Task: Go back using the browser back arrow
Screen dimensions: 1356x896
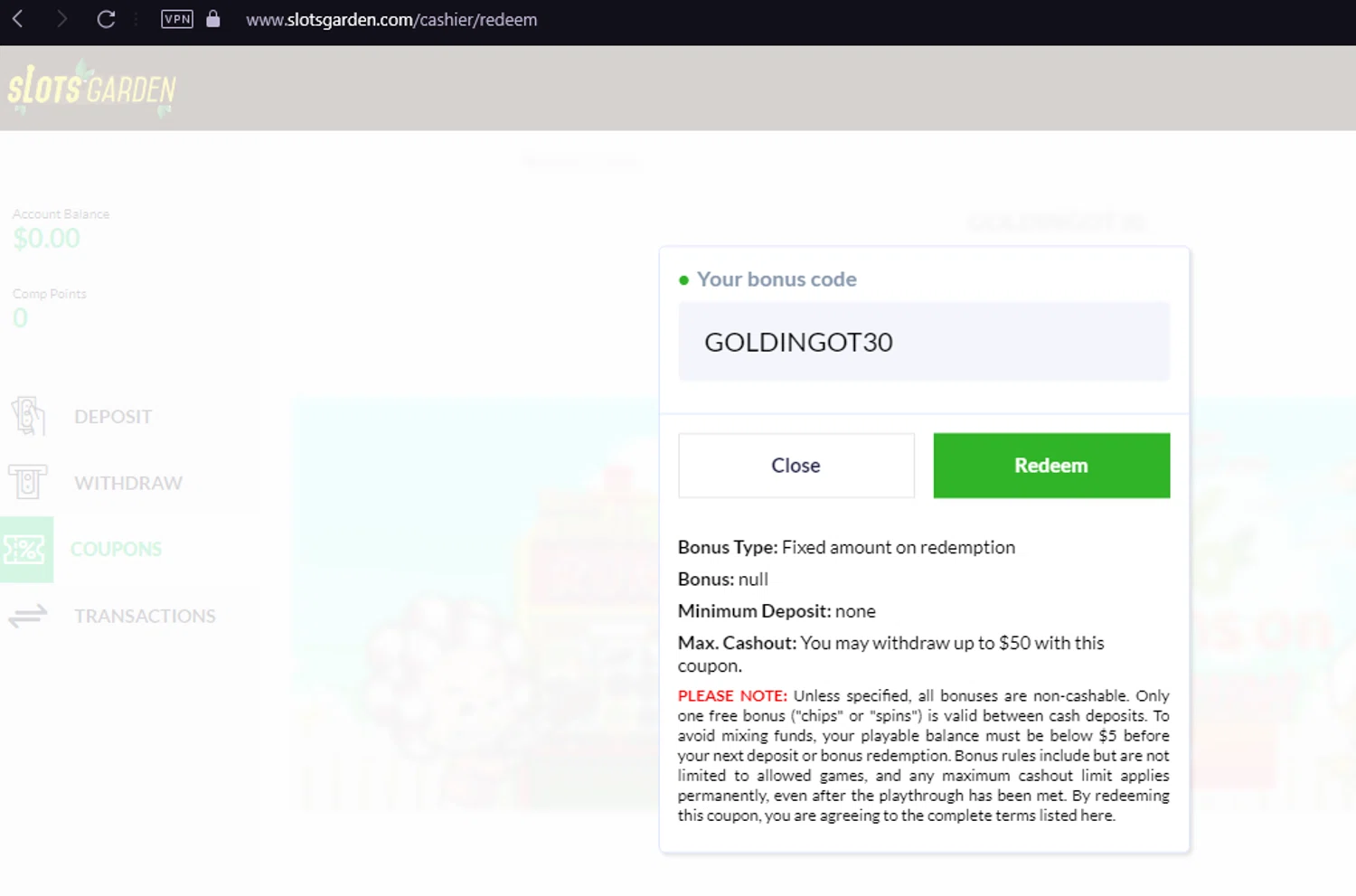Action: click(x=17, y=19)
